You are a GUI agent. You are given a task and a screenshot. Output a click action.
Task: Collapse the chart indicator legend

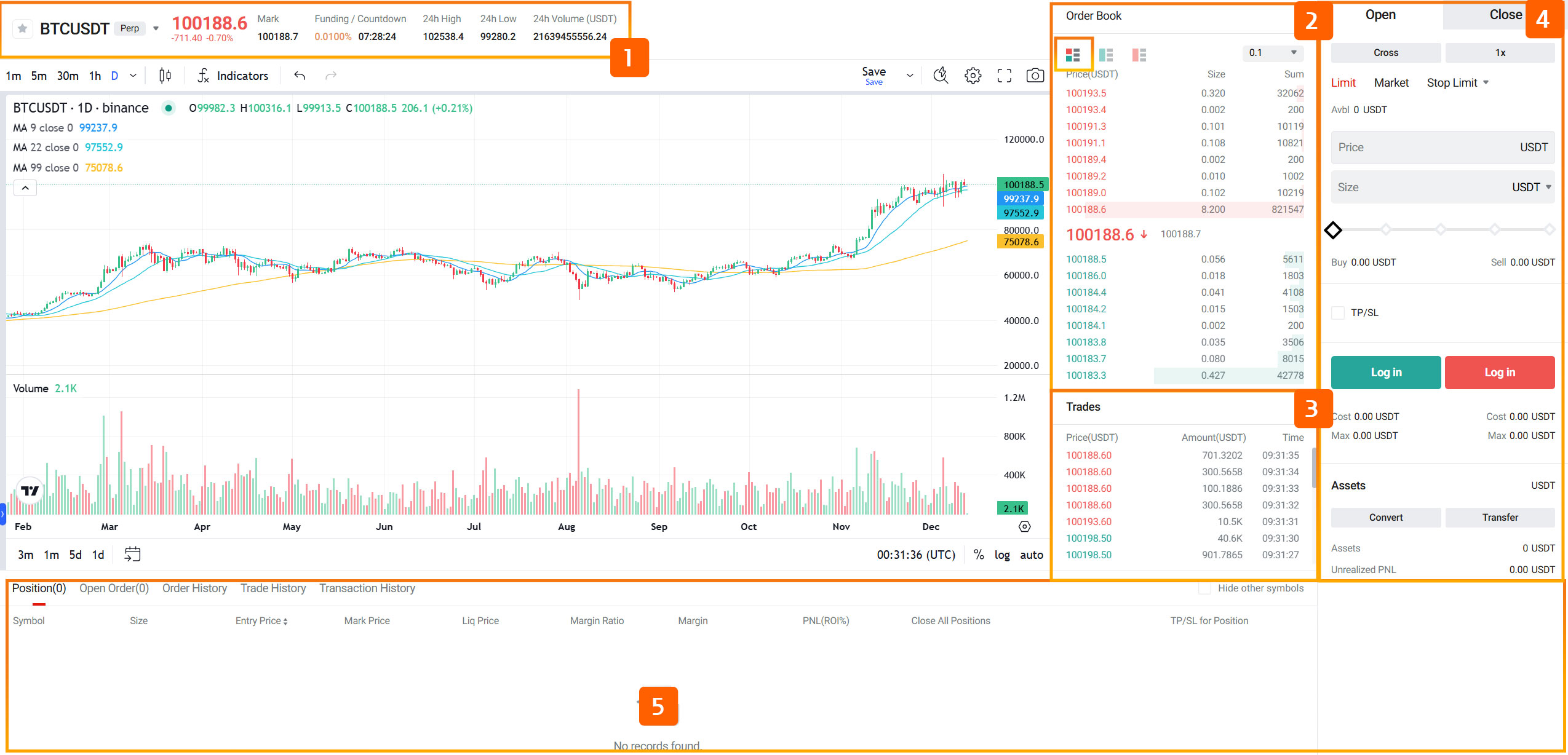click(x=25, y=188)
